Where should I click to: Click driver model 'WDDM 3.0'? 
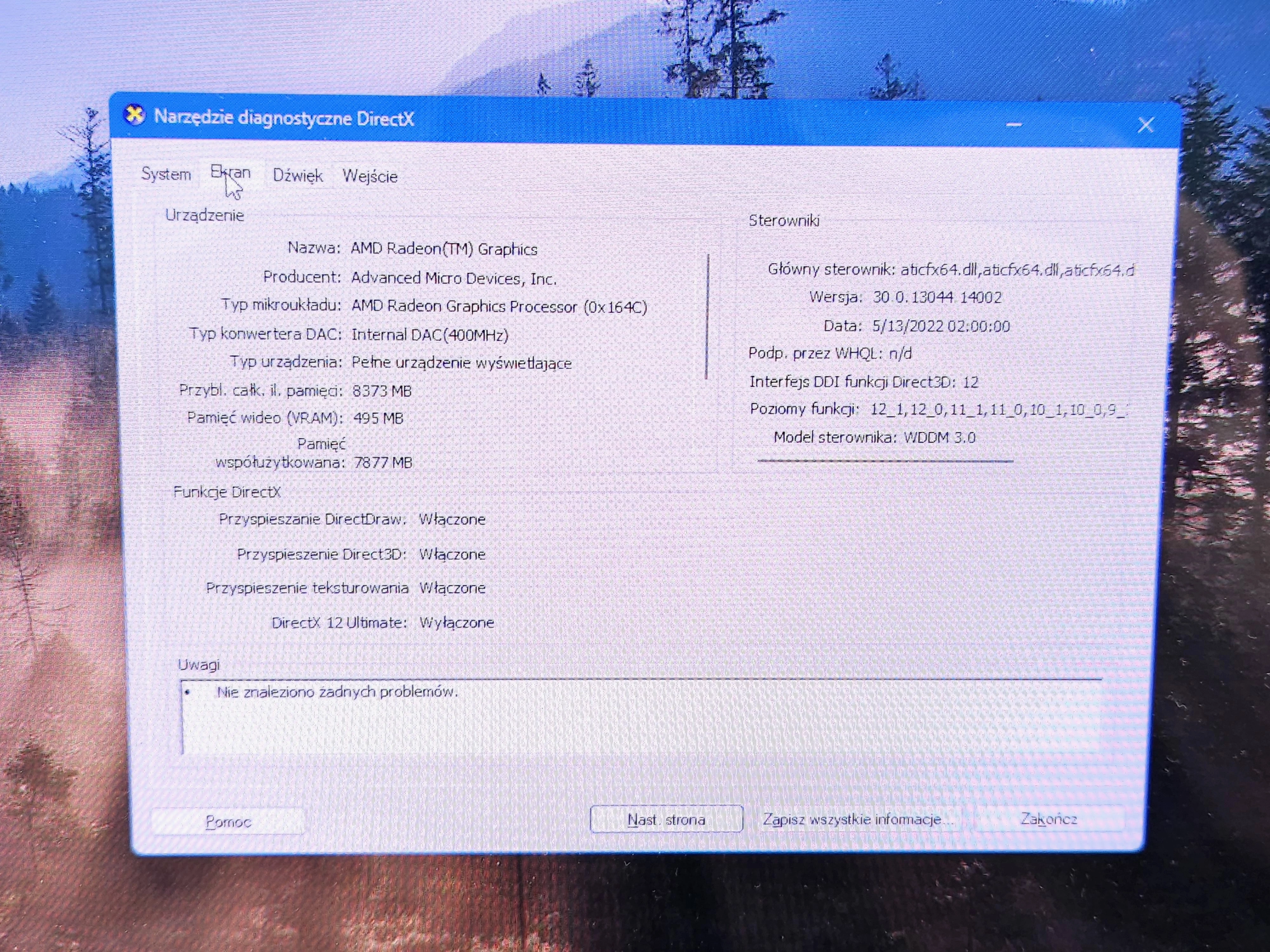(x=939, y=437)
